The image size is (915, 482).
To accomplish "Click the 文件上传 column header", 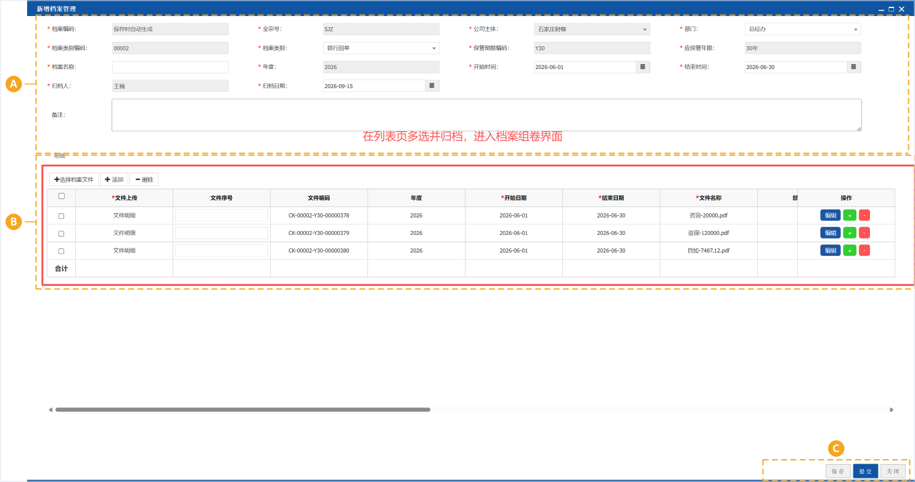I will click(124, 198).
